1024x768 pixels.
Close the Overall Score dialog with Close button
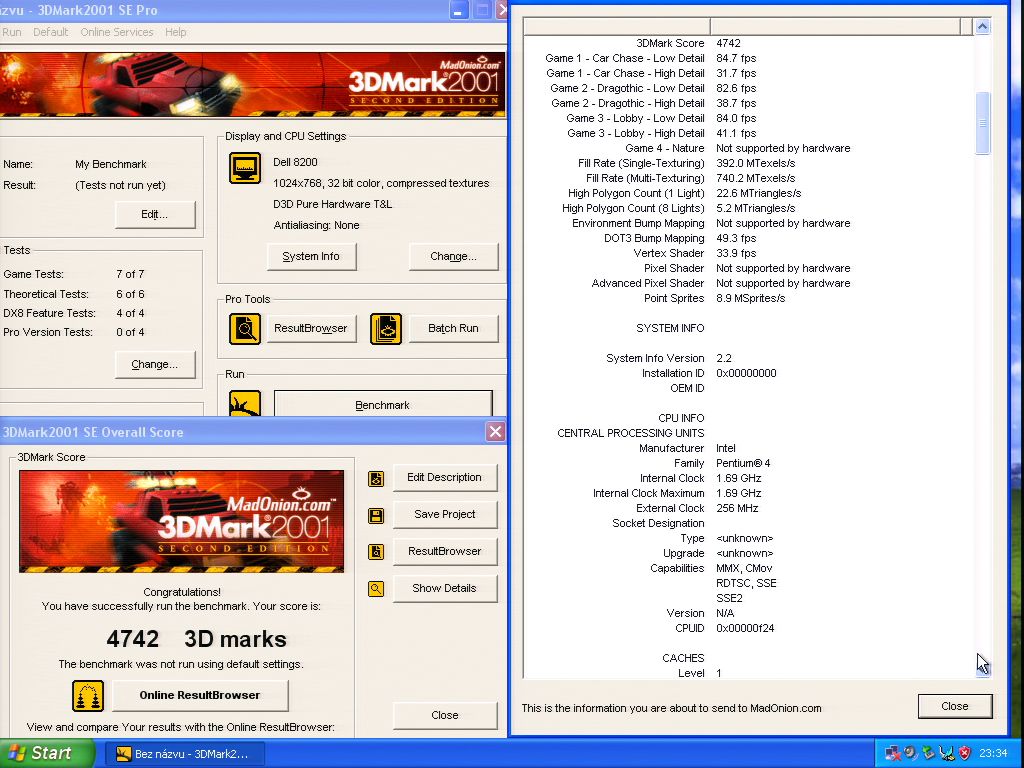coord(445,716)
